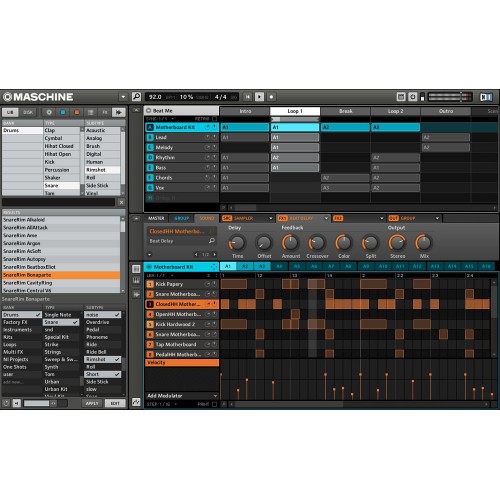Click the EDIT button in the tag editor
The width and height of the screenshot is (500, 500).
click(x=115, y=403)
